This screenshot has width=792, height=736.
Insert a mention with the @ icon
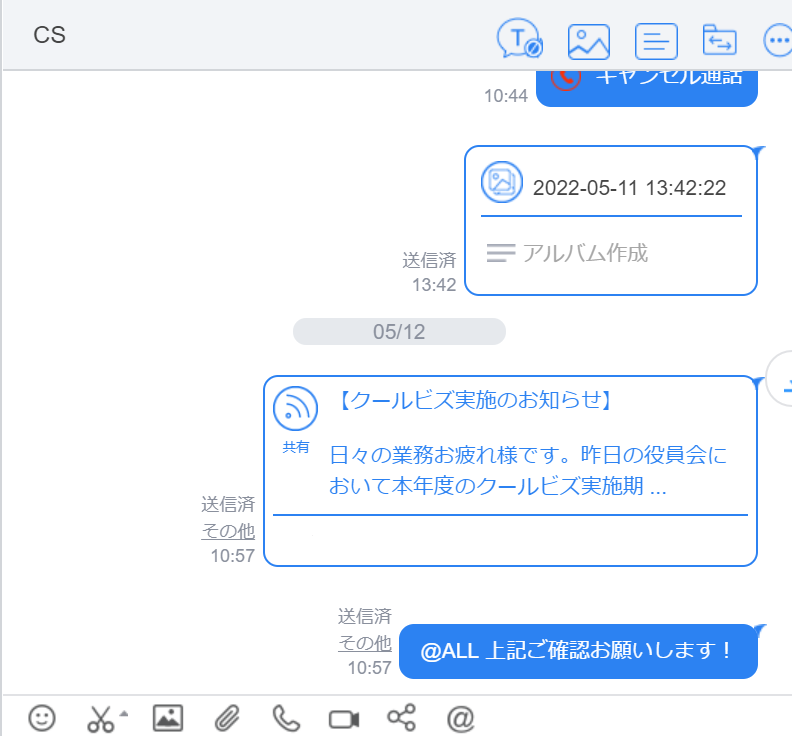[x=459, y=717]
